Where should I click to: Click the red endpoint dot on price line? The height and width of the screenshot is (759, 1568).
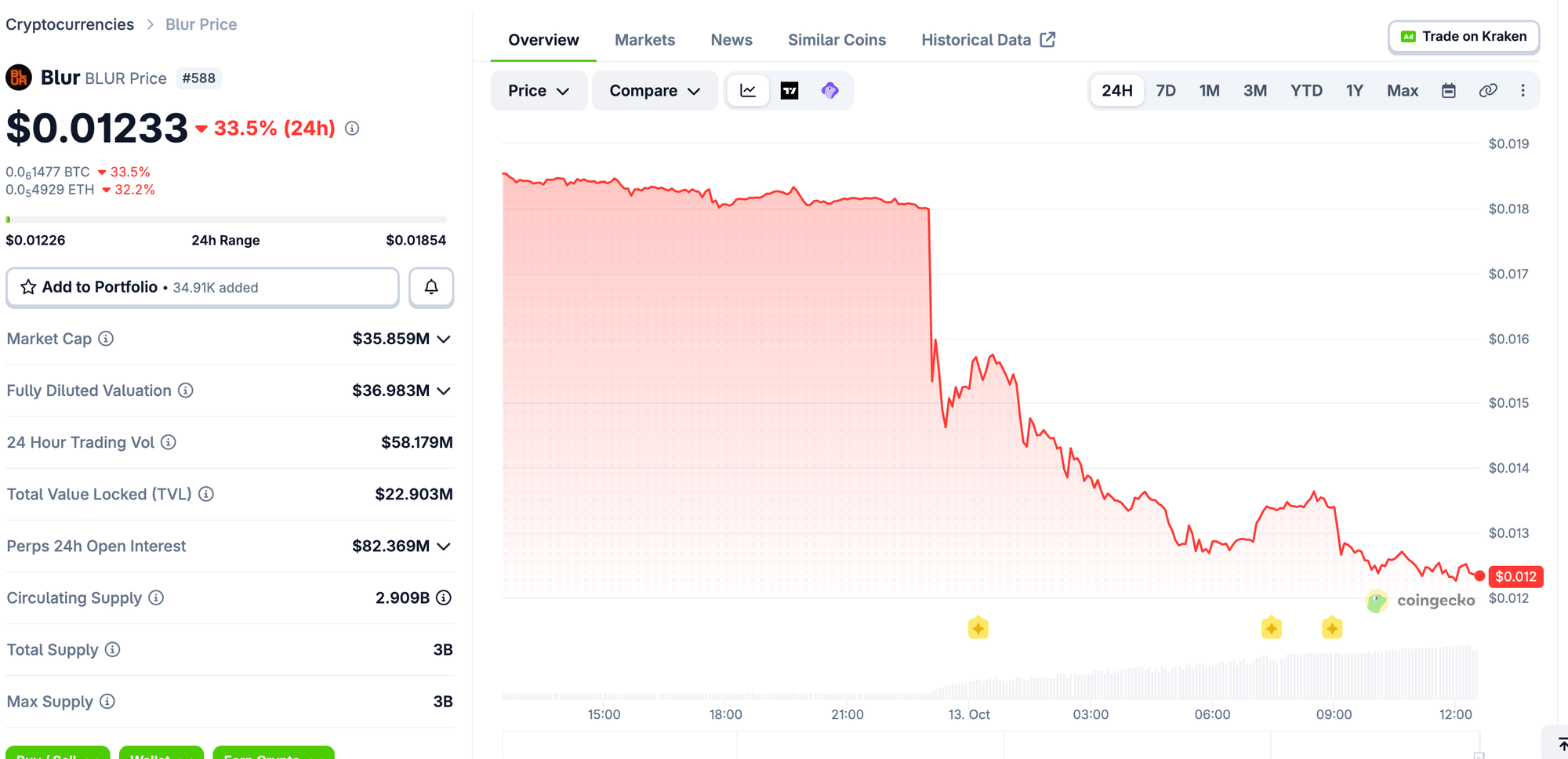(1479, 576)
